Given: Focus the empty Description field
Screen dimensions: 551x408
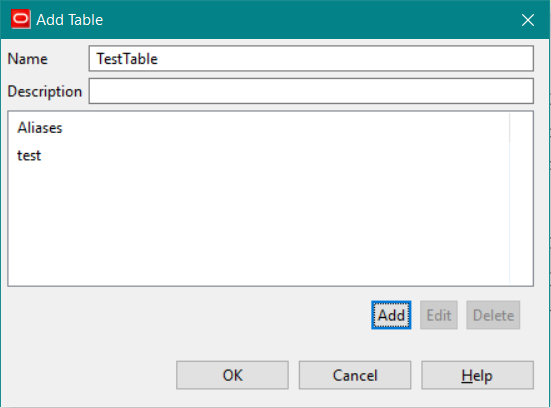Looking at the screenshot, I should pos(311,91).
